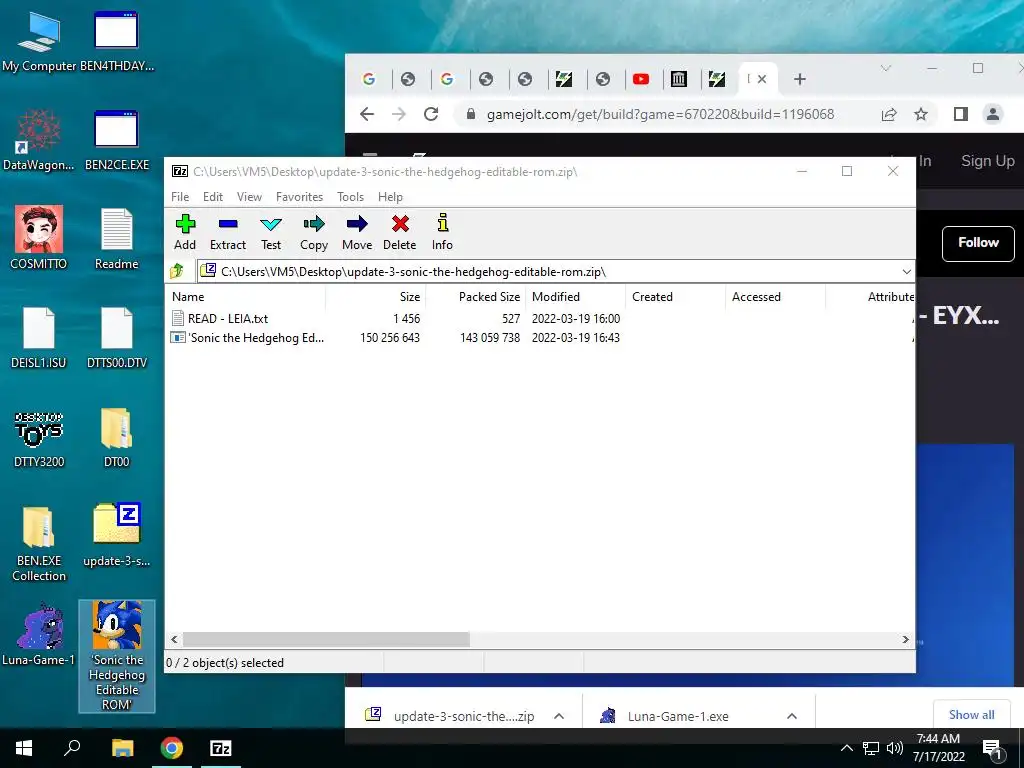1024x768 pixels.
Task: Click the packed size value 143 059 738
Action: [490, 338]
